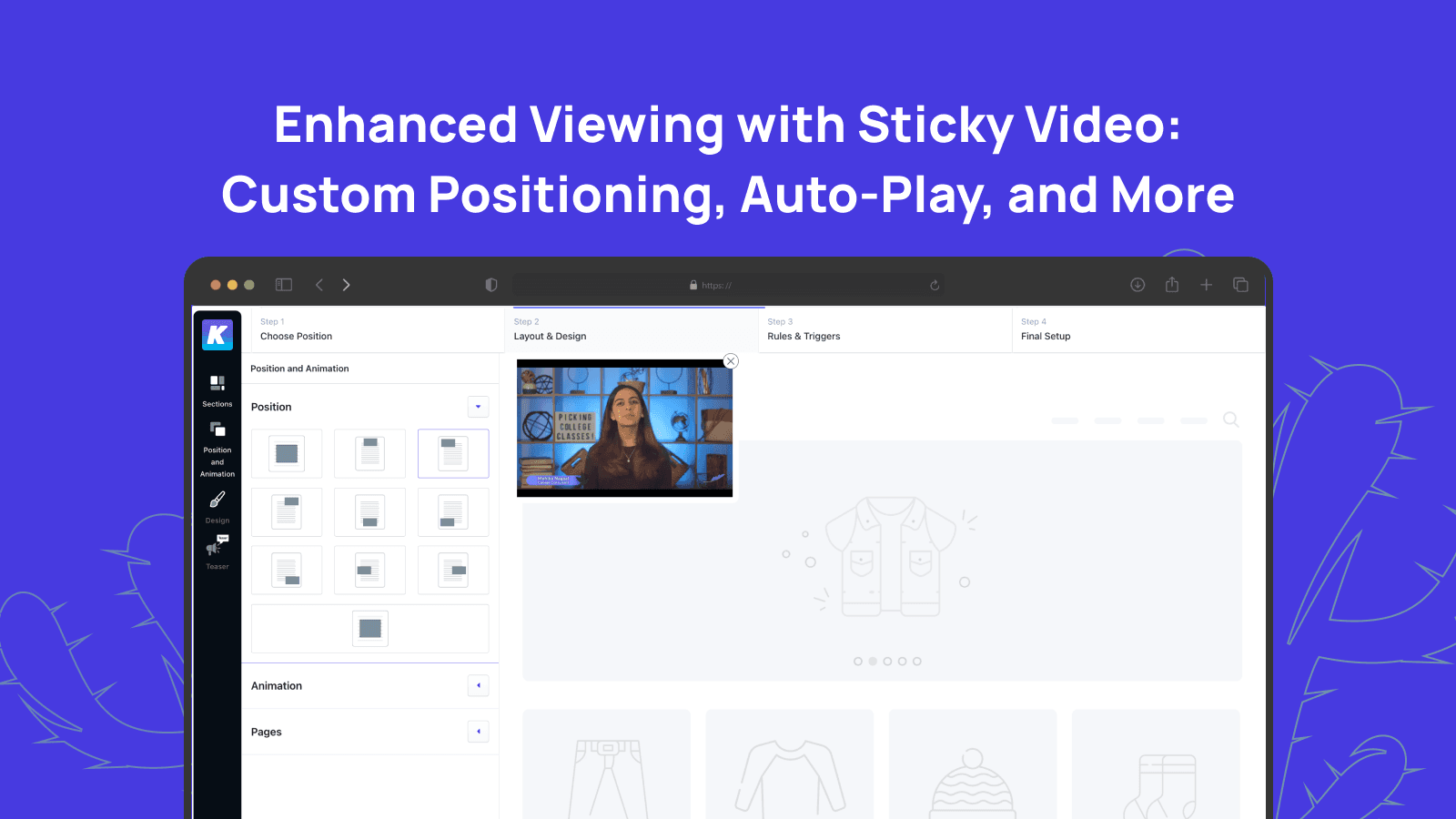Click the browser reload icon
Image resolution: width=1456 pixels, height=819 pixels.
point(935,285)
